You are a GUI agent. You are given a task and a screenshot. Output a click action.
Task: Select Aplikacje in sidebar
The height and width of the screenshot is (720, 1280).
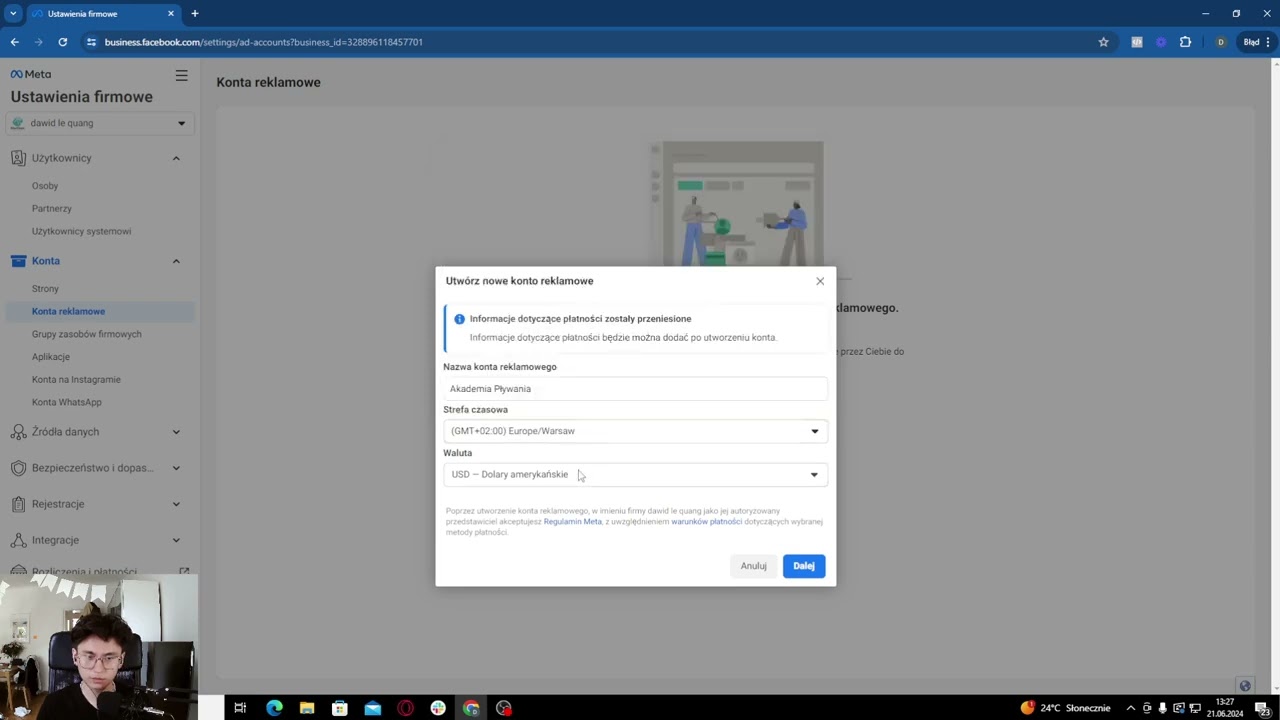click(51, 357)
